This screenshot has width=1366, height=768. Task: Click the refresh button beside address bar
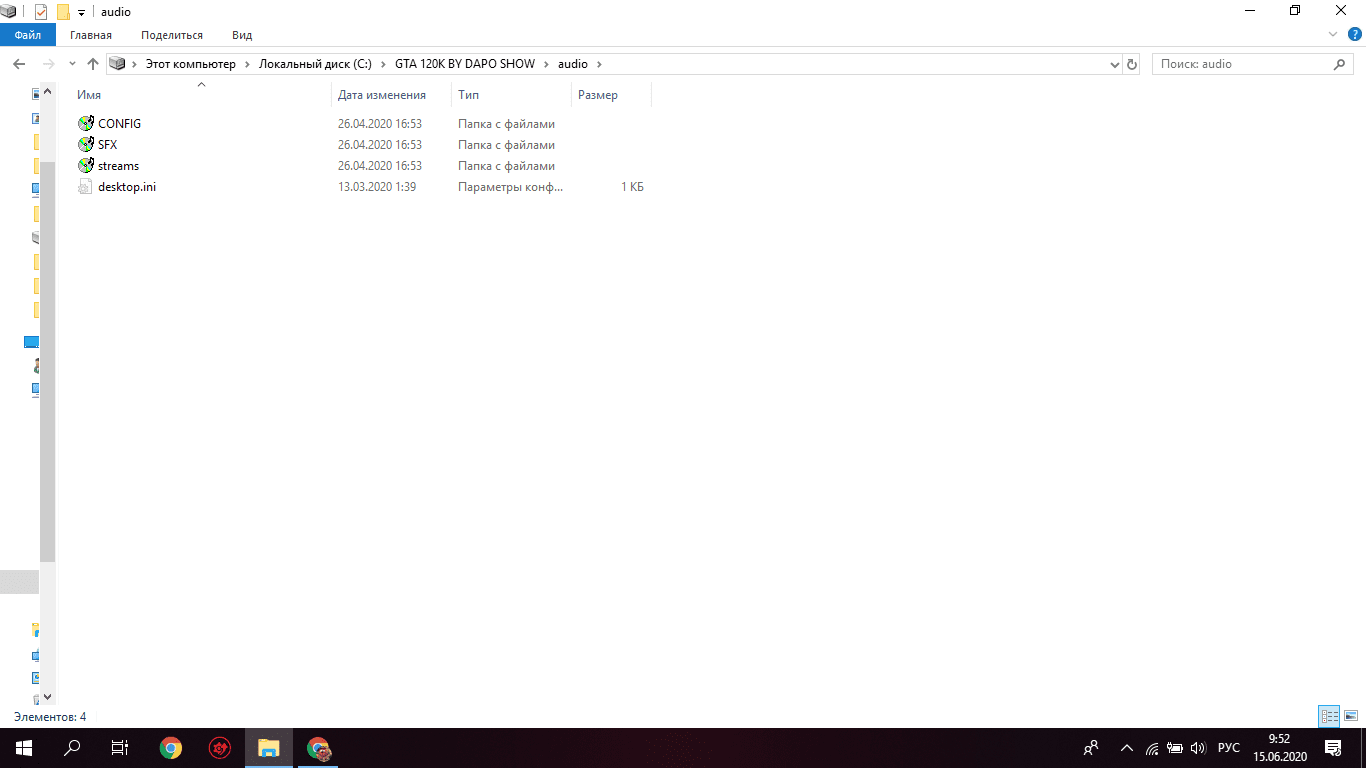1132,64
